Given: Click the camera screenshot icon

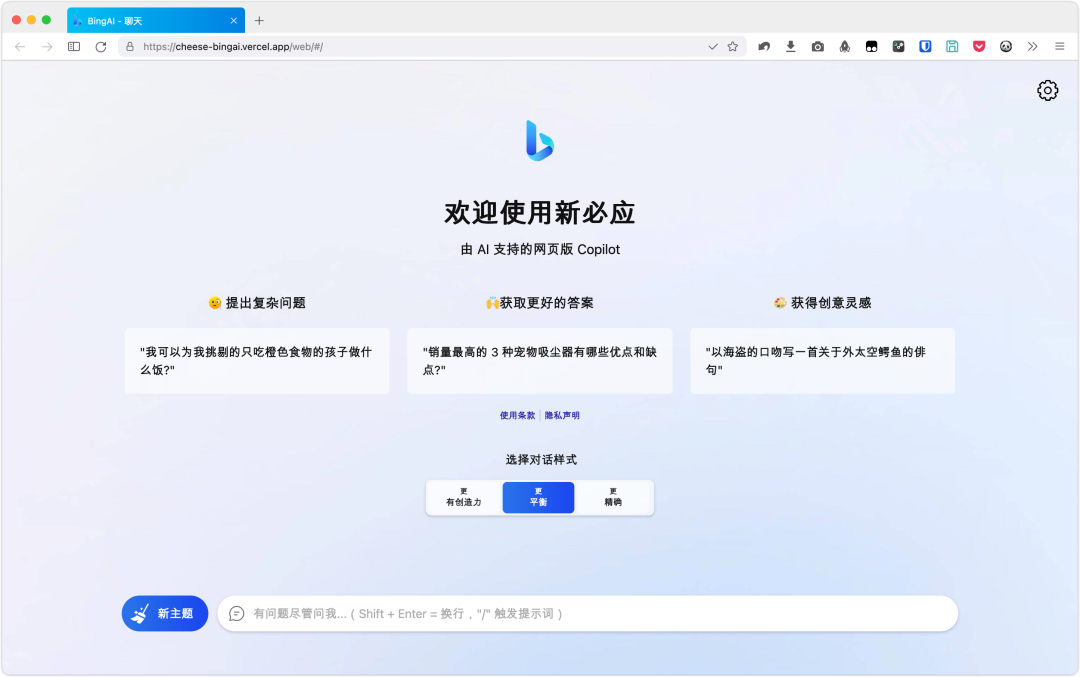Looking at the screenshot, I should [x=818, y=47].
